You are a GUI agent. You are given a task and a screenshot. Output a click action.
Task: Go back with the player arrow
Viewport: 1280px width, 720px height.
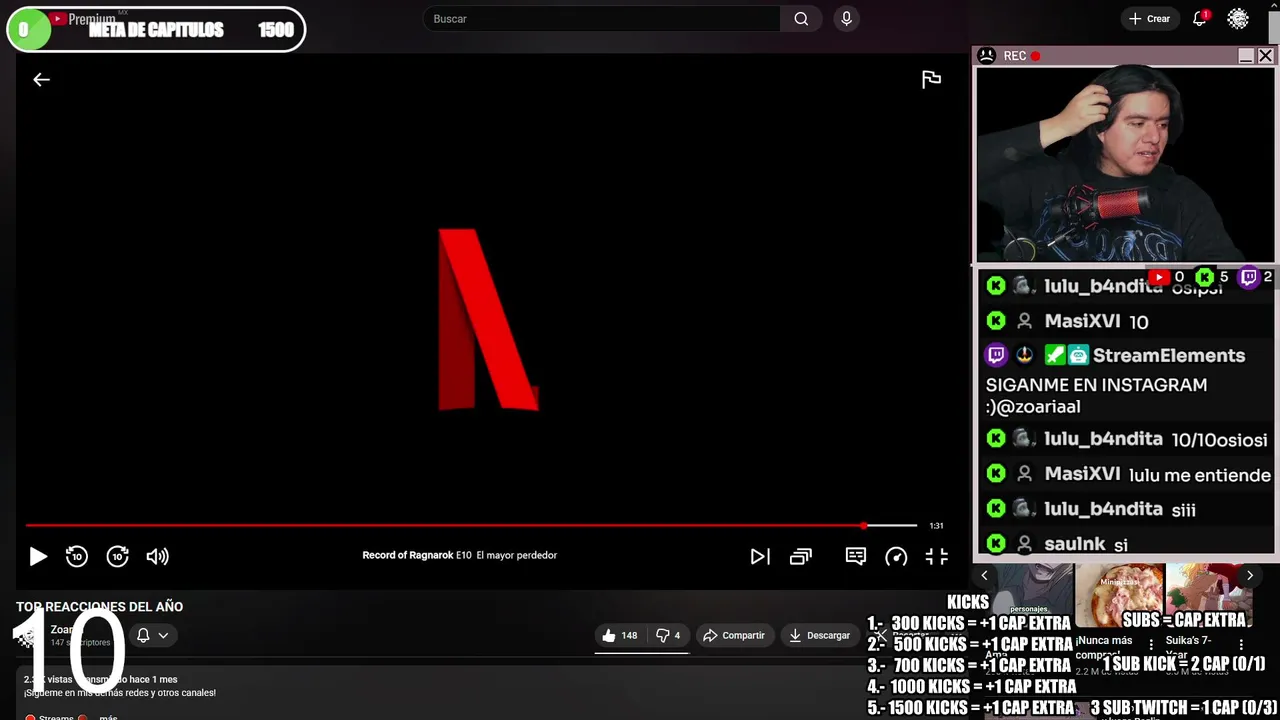click(41, 80)
